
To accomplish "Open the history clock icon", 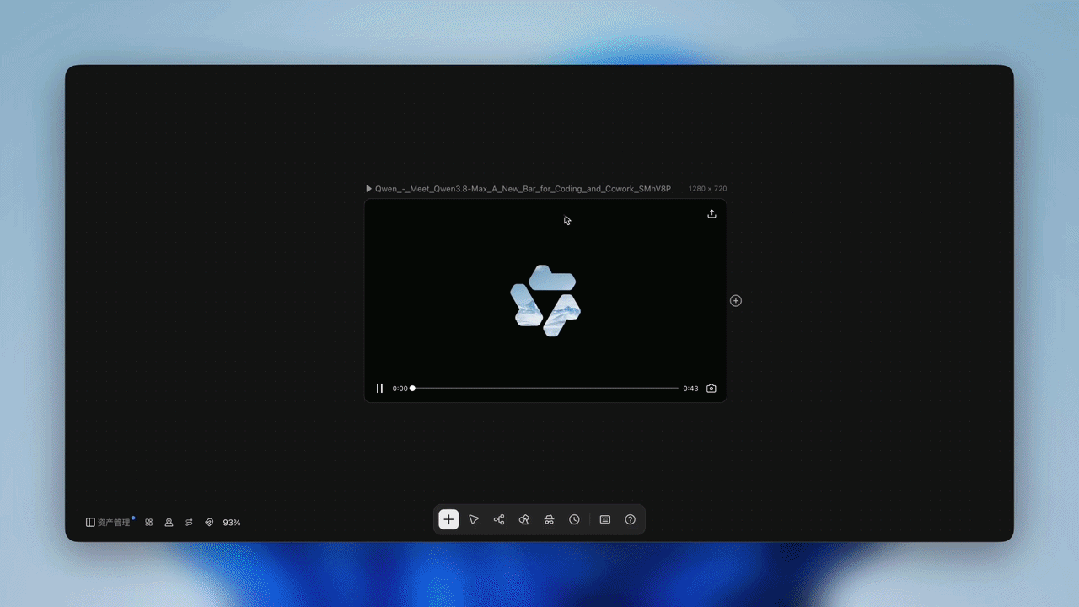I will tap(574, 520).
